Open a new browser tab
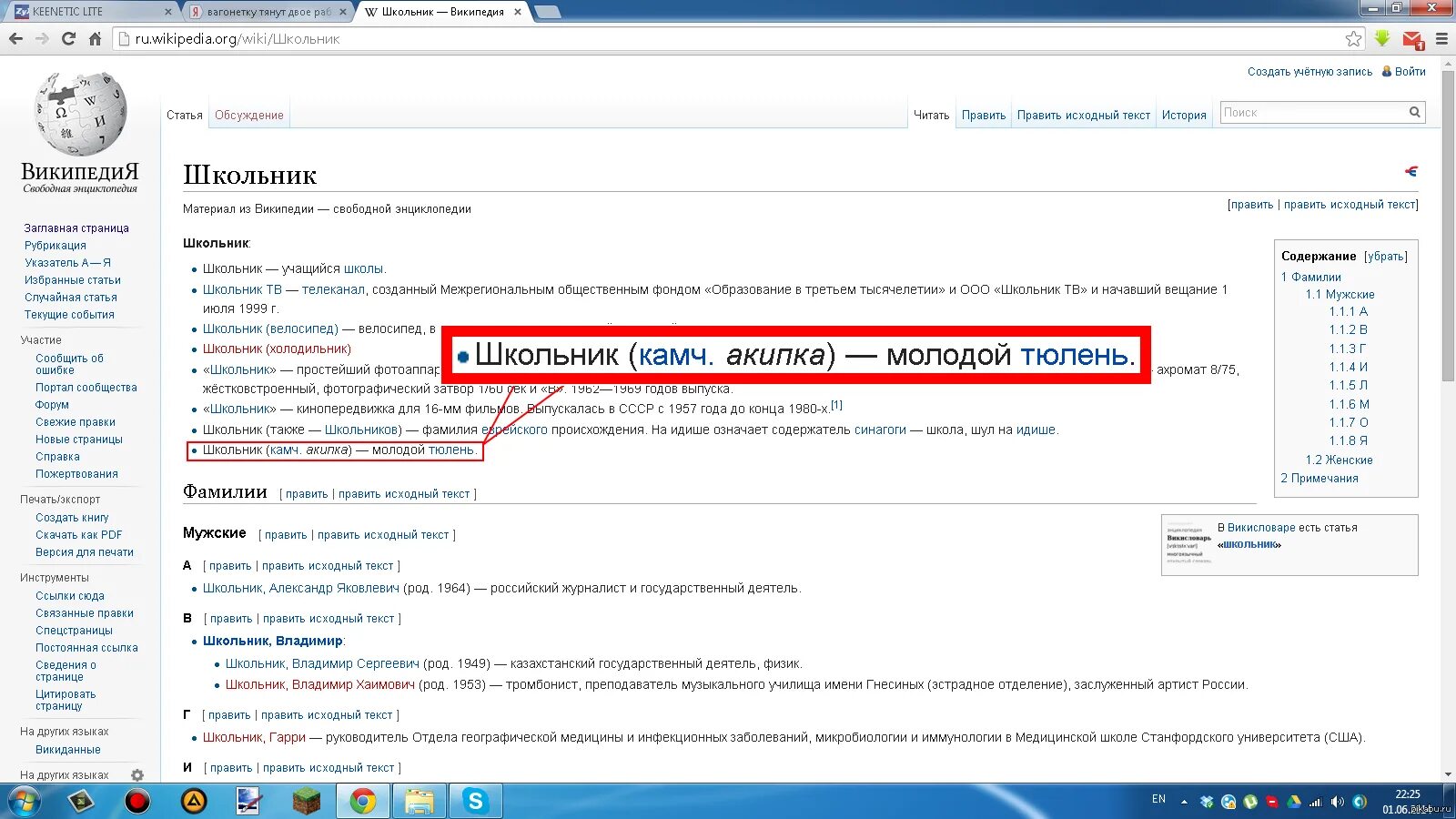 [547, 12]
